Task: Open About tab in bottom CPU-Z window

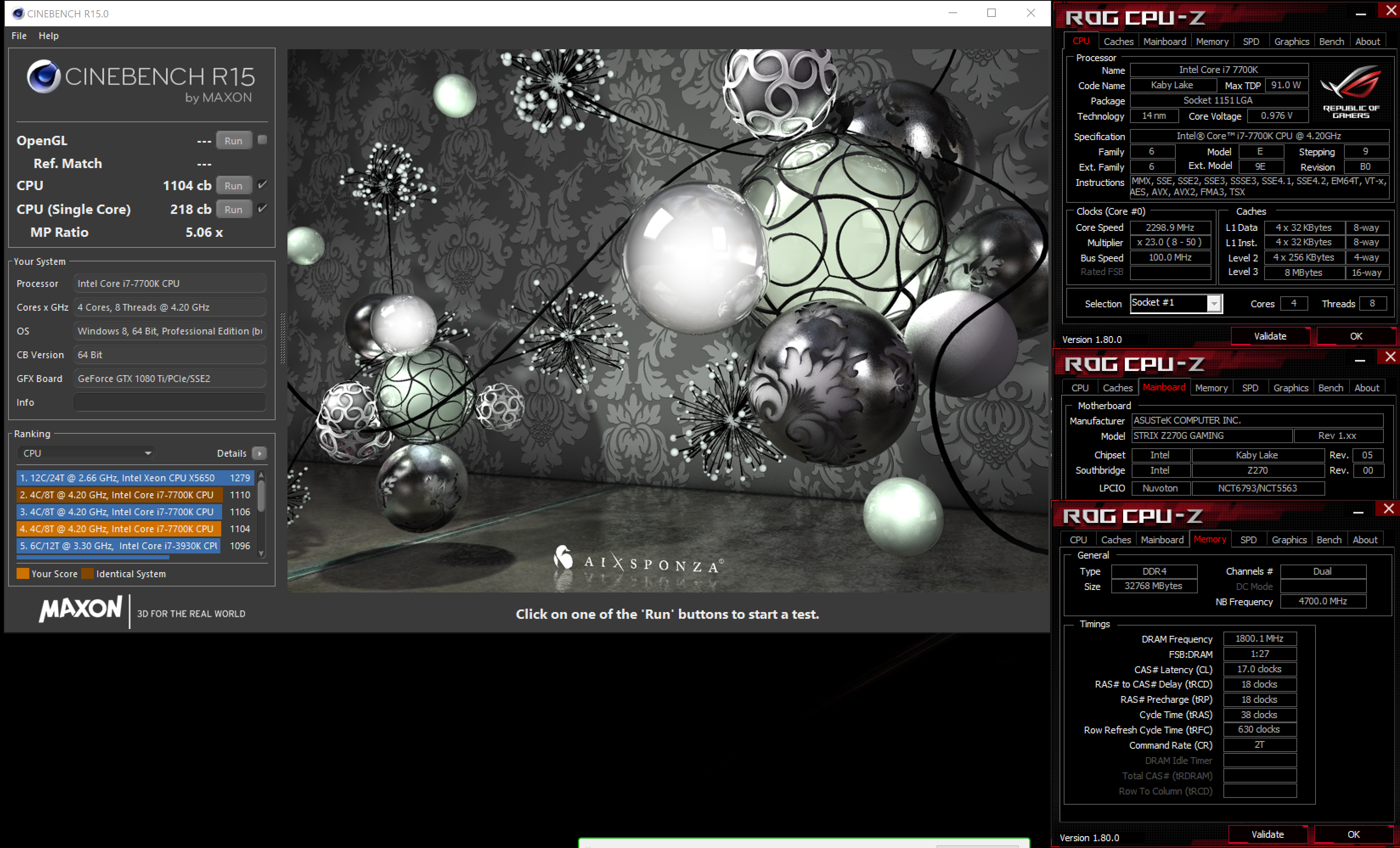Action: click(1365, 539)
